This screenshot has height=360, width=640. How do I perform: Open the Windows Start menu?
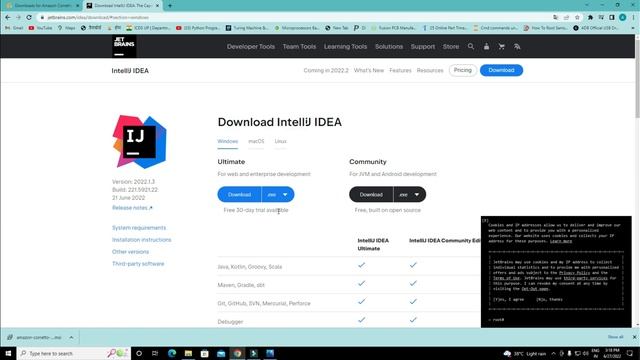point(8,353)
